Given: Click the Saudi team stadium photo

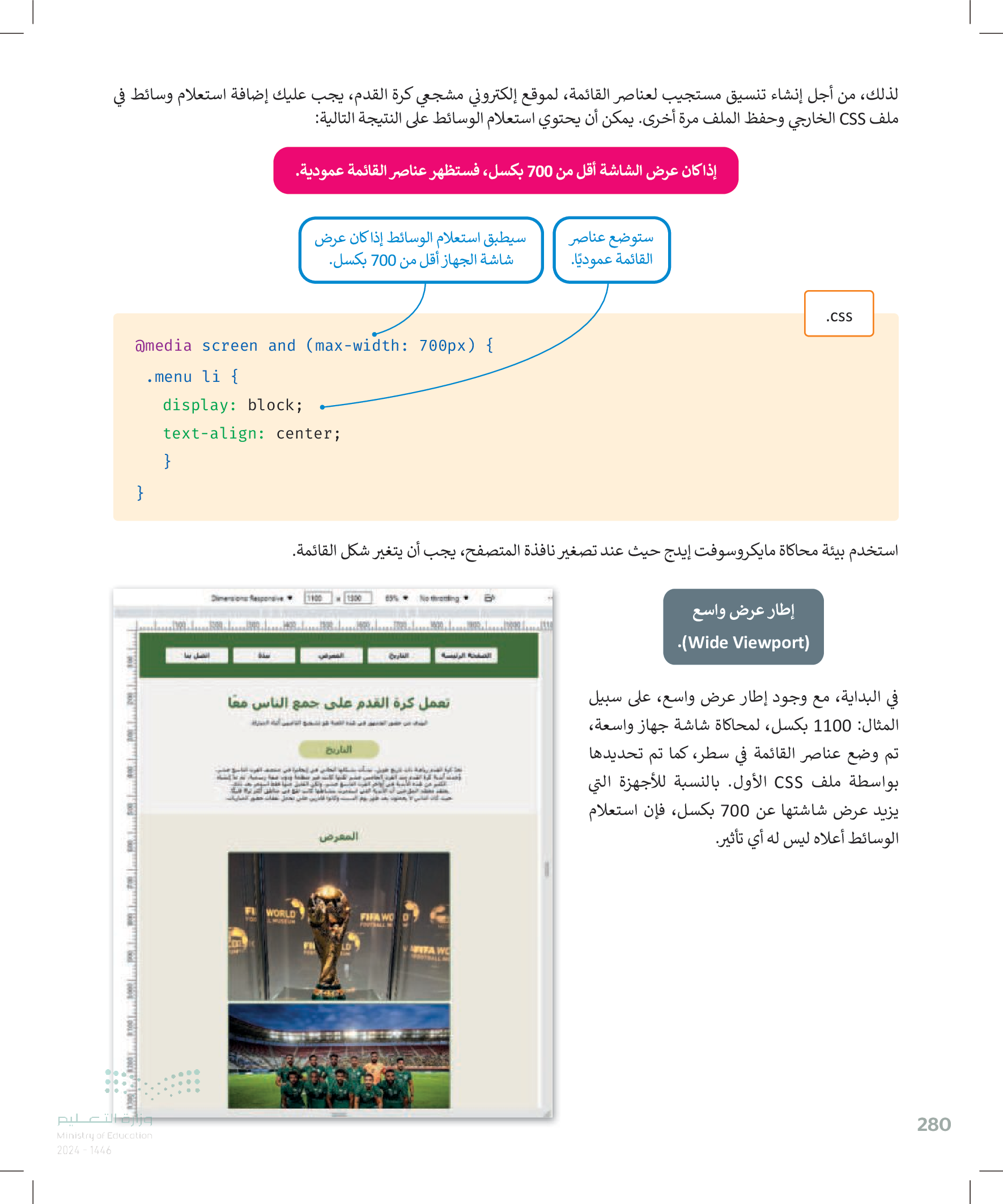Looking at the screenshot, I should (339, 1056).
